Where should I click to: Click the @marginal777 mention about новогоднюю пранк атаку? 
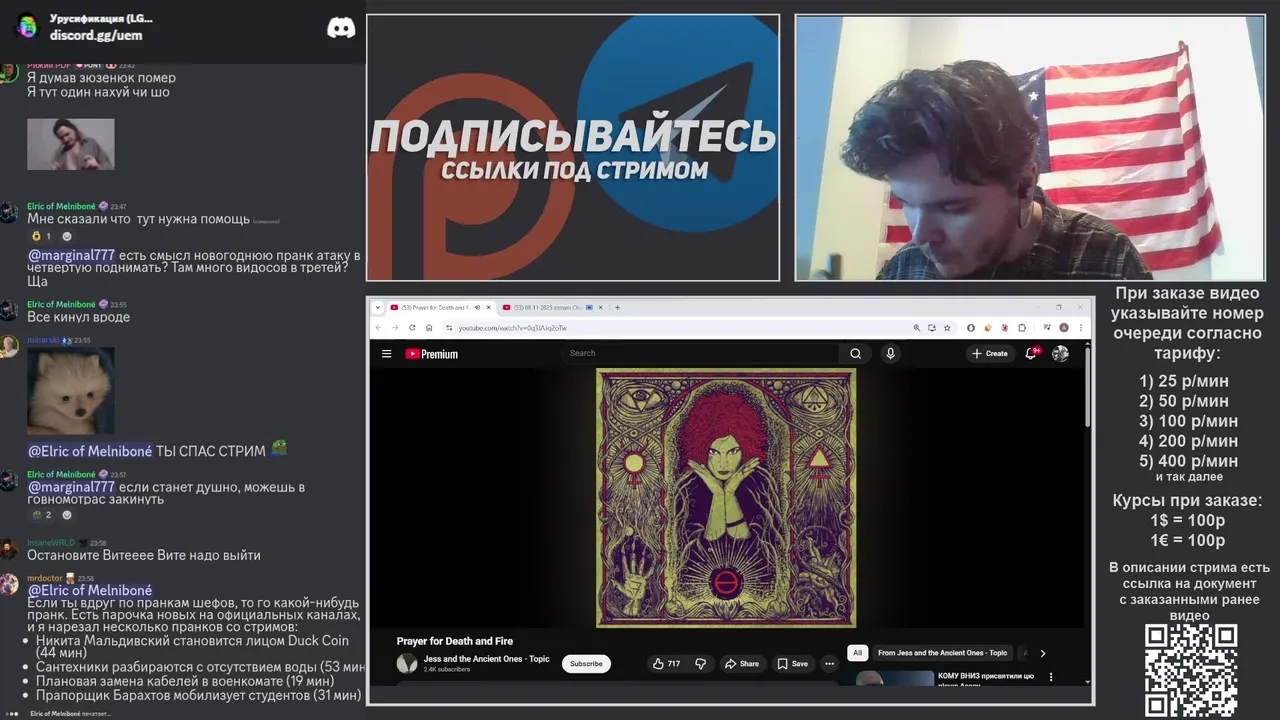click(71, 256)
